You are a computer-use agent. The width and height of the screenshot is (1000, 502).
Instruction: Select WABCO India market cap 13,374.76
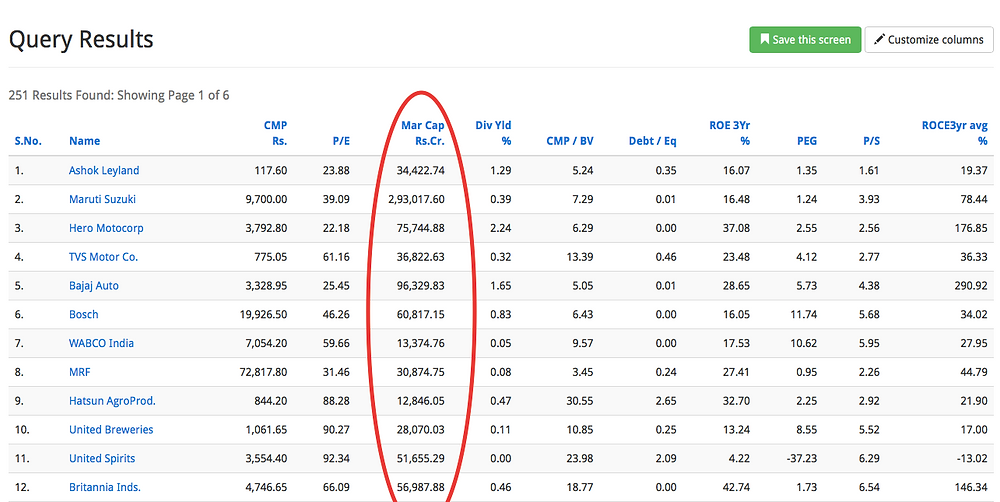pos(421,343)
